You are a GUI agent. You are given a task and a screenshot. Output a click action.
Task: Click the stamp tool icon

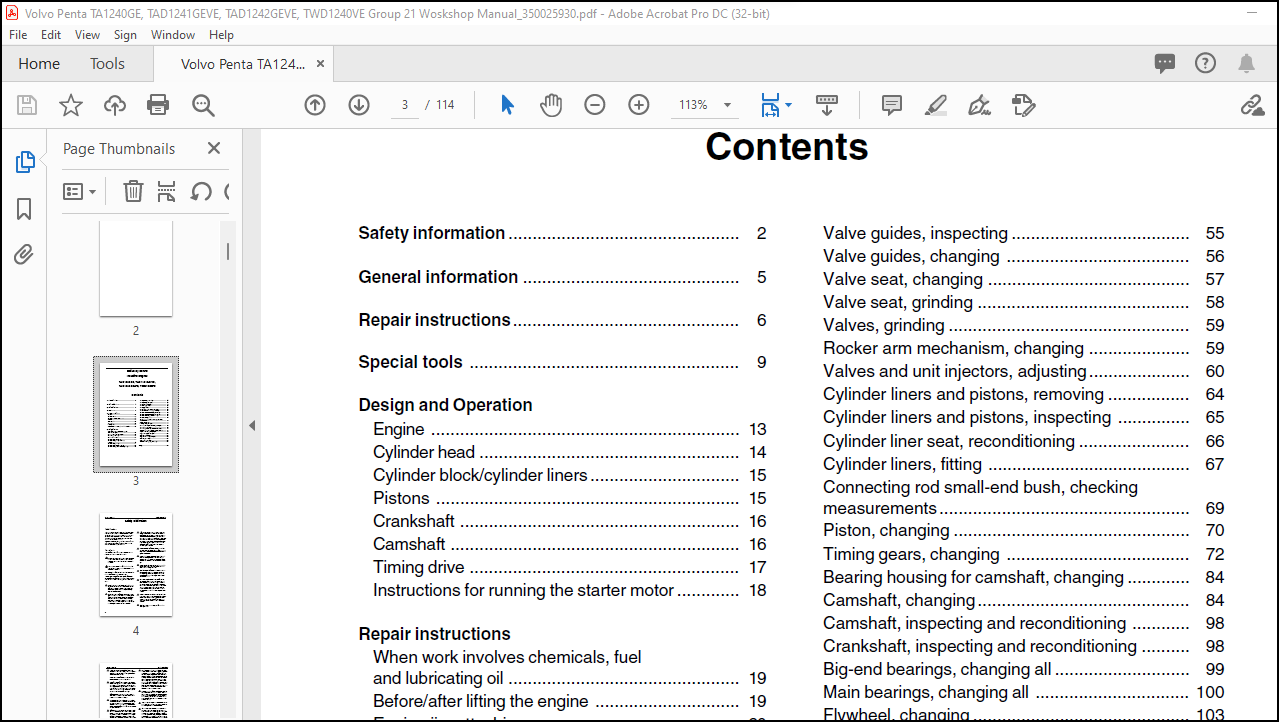point(1023,105)
